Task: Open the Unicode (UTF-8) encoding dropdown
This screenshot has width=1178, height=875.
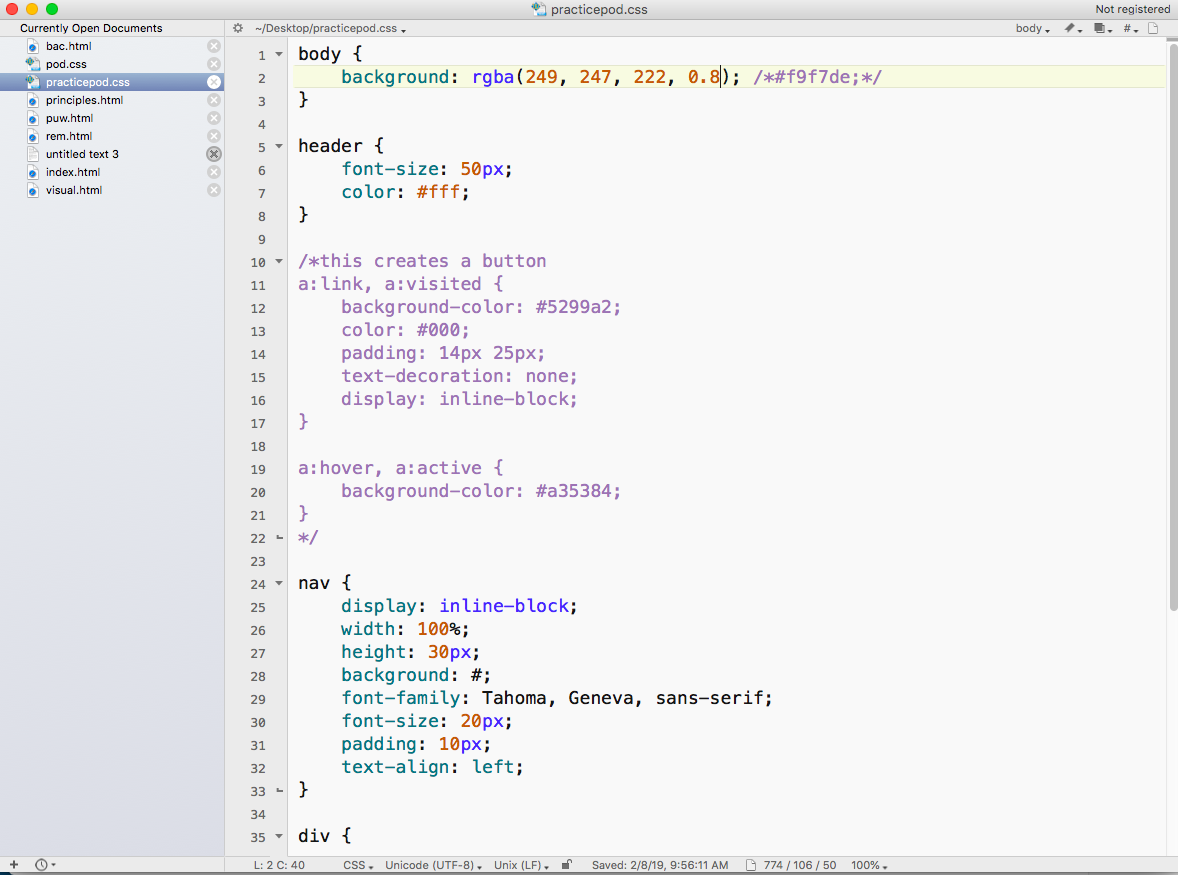Action: (x=433, y=865)
